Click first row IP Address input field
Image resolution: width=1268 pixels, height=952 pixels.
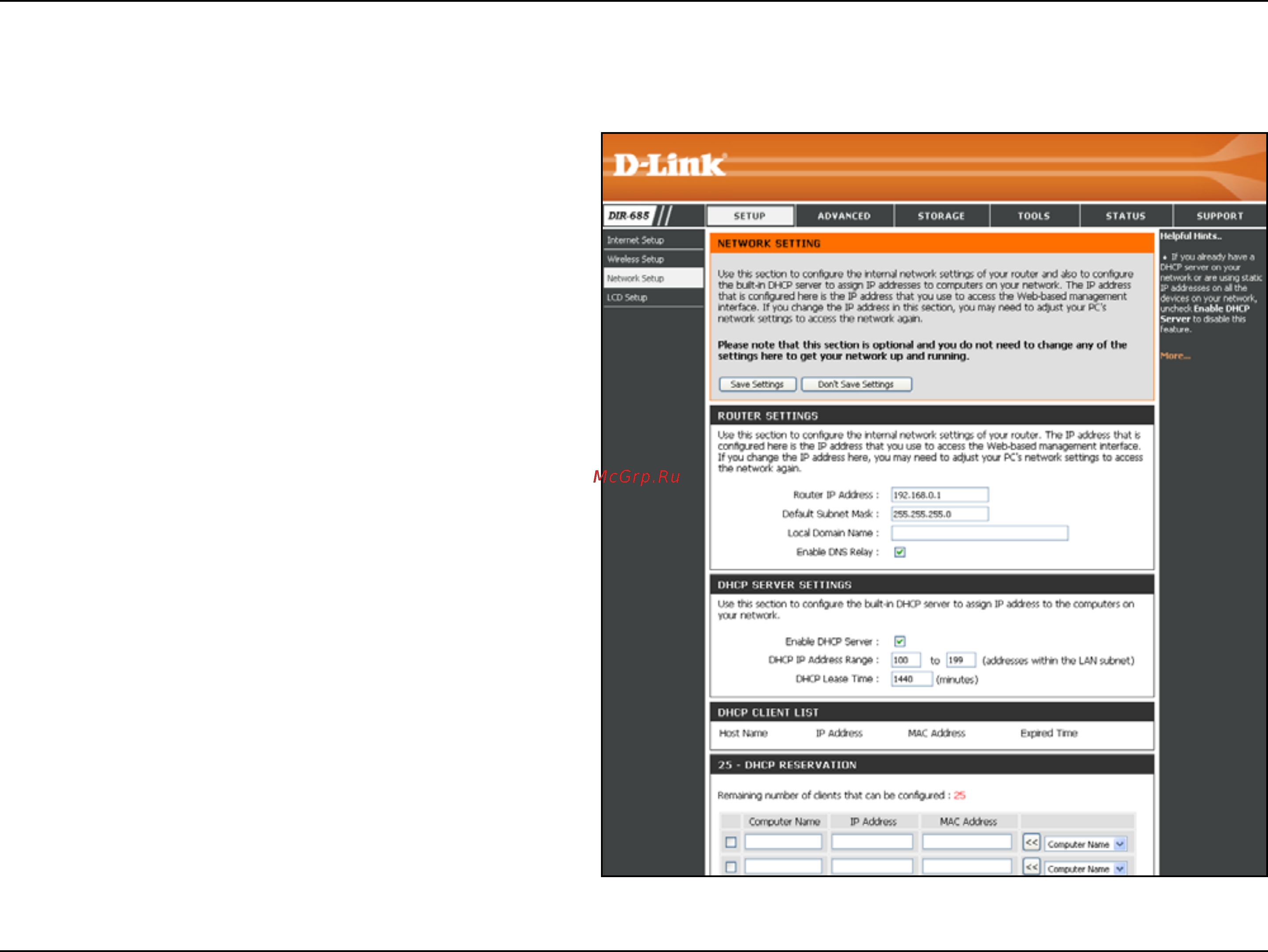pyautogui.click(x=873, y=842)
